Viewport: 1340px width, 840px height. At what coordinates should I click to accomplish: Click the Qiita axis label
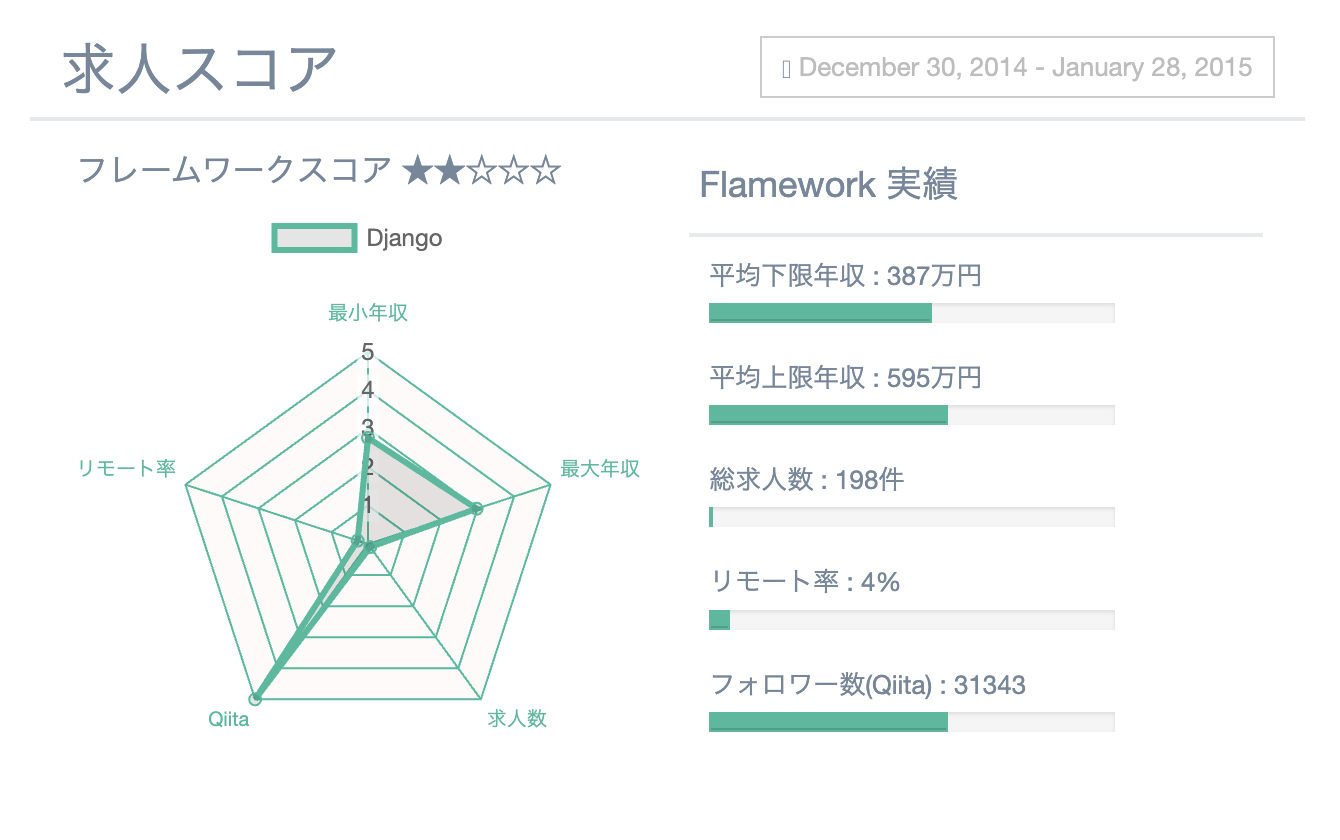click(229, 719)
